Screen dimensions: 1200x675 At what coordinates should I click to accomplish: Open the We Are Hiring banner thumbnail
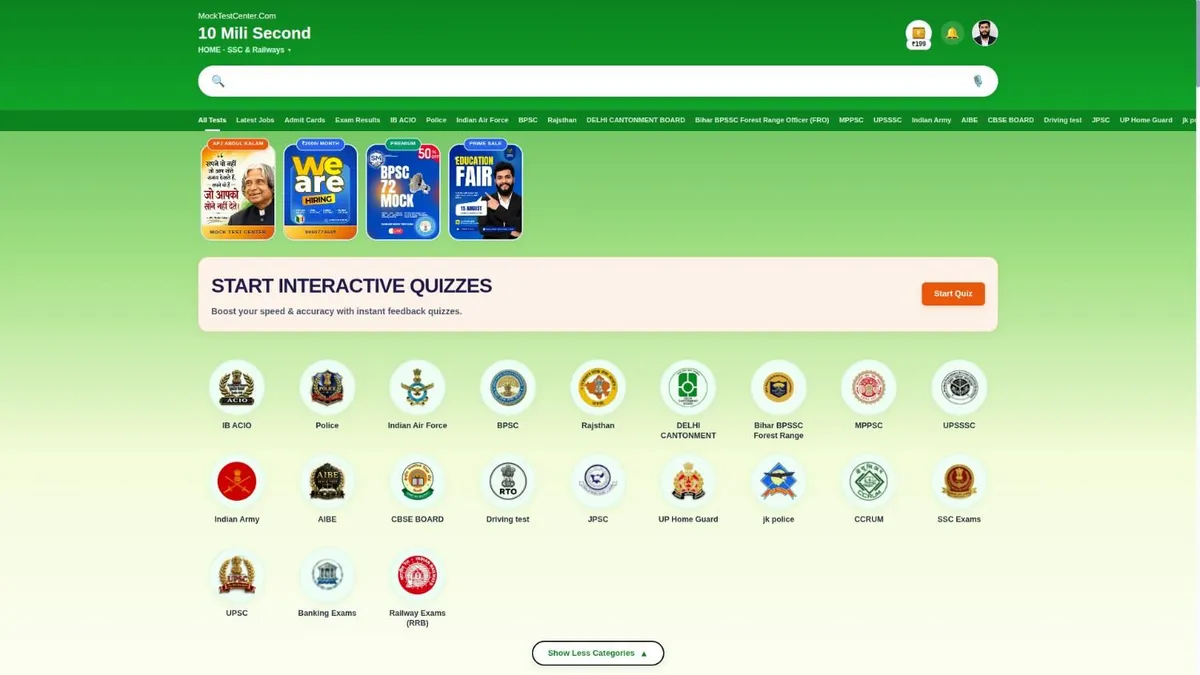click(x=320, y=190)
